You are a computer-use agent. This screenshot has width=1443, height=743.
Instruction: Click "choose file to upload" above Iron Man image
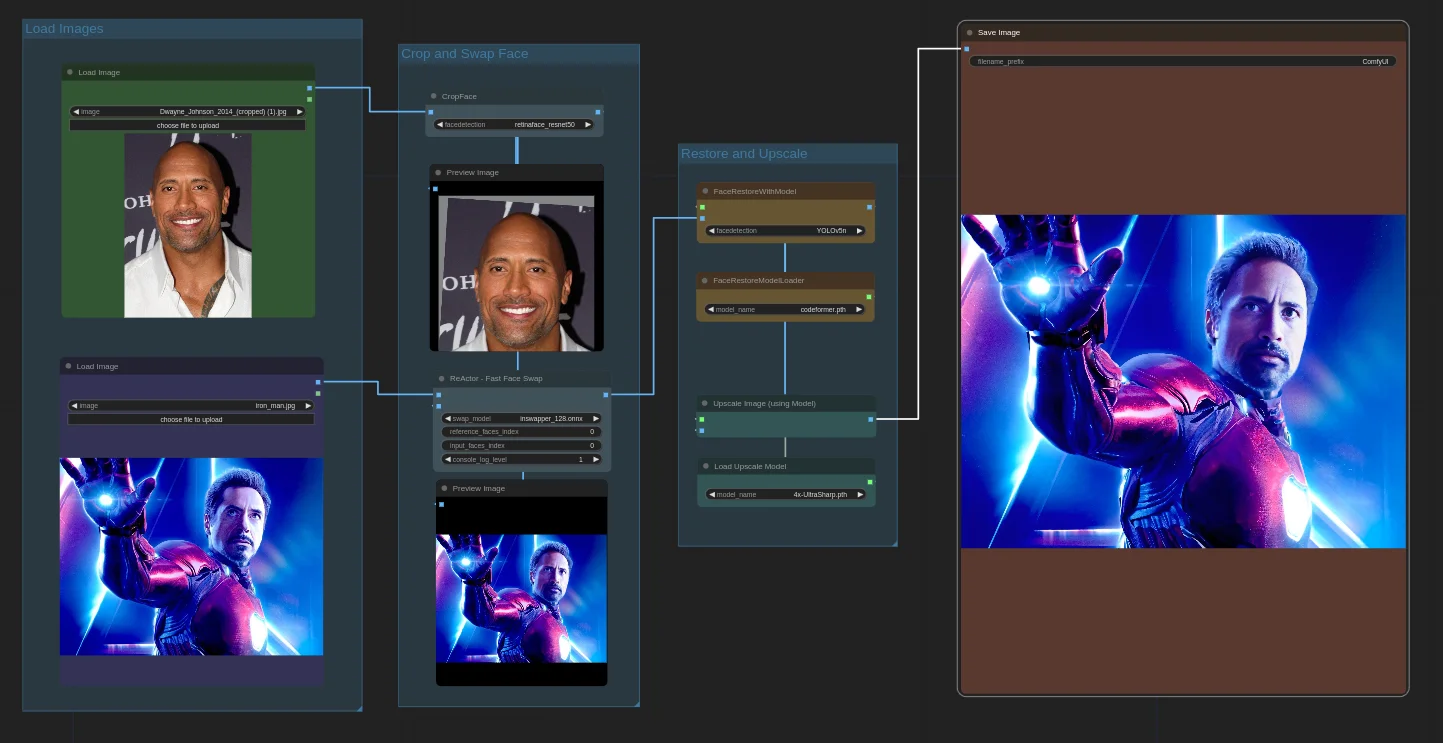[x=191, y=420]
